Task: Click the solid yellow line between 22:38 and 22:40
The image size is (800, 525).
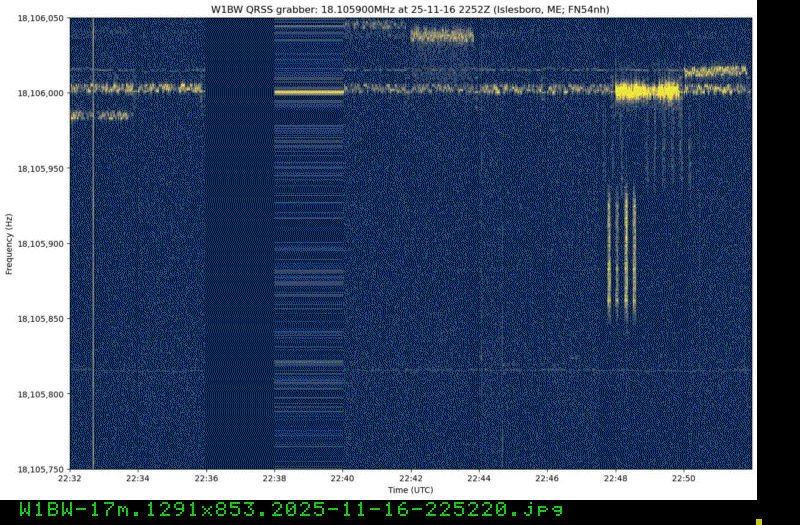Action: coord(308,92)
